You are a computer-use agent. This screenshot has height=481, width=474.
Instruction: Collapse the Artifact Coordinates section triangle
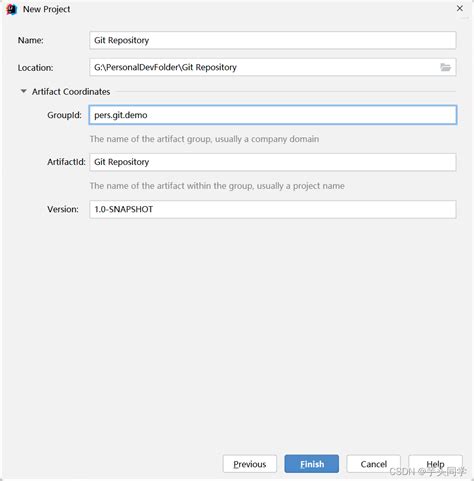[24, 91]
